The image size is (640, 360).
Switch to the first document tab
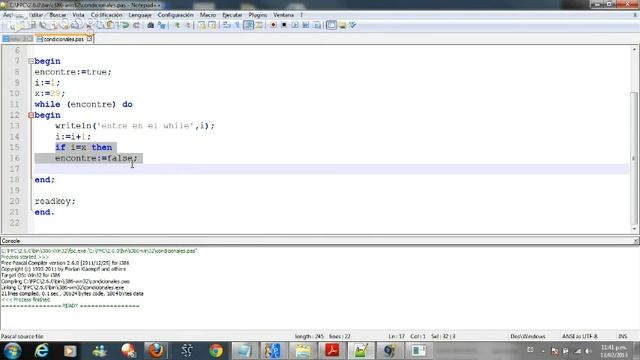tap(18, 39)
